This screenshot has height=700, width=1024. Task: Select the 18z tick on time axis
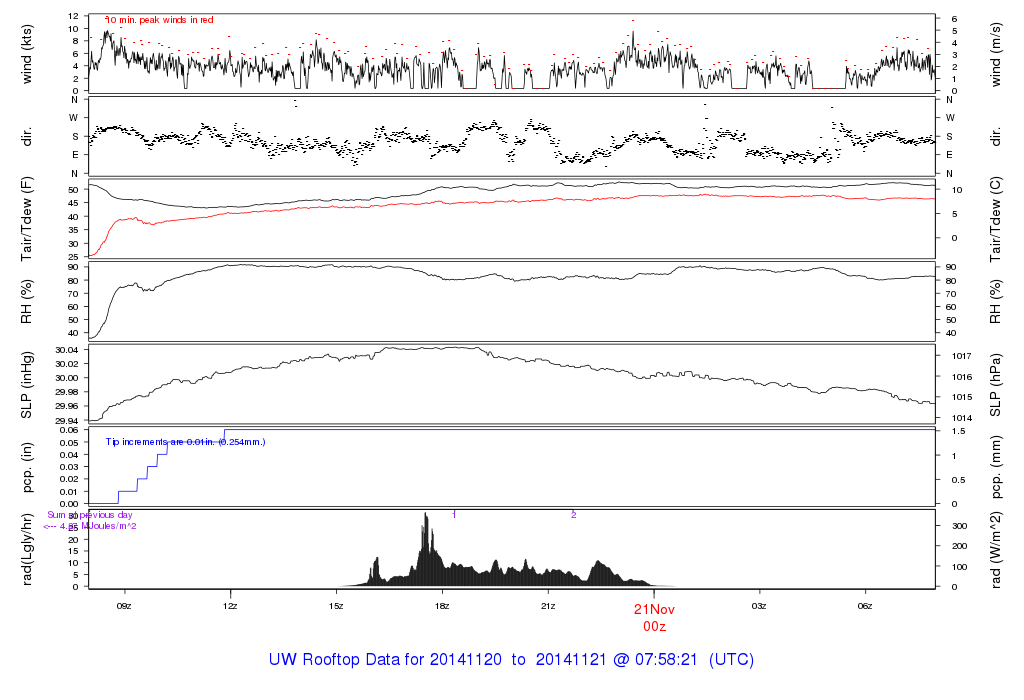(442, 606)
